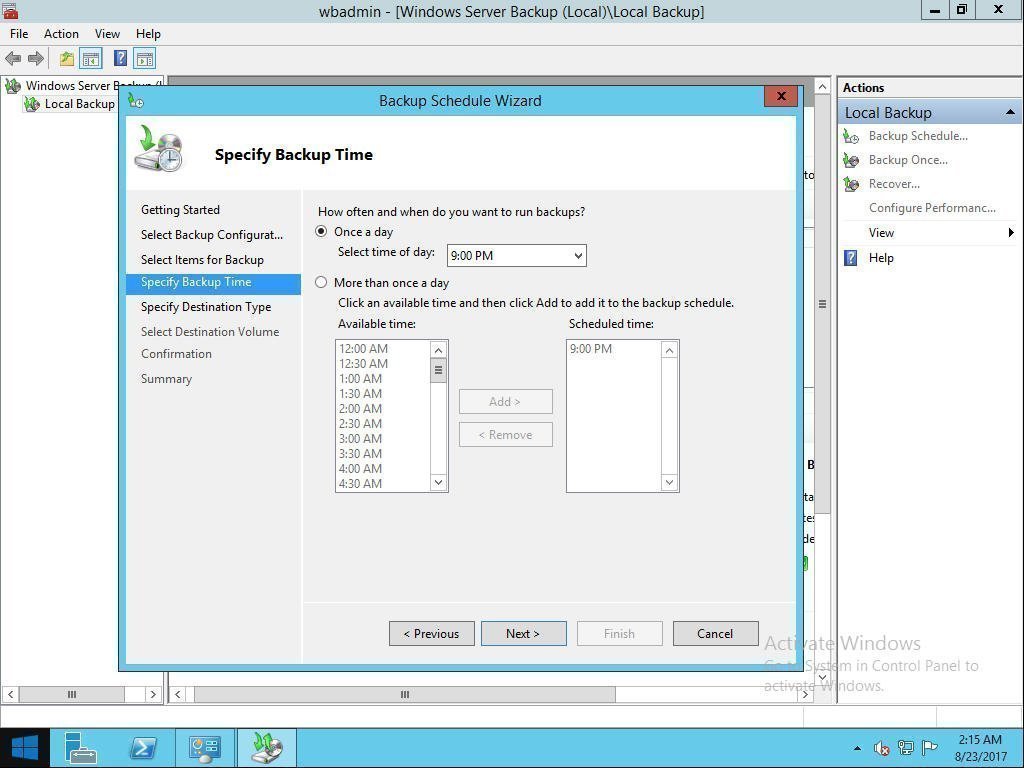Select the 'More than once a day' option
Viewport: 1024px width, 768px height.
click(321, 283)
